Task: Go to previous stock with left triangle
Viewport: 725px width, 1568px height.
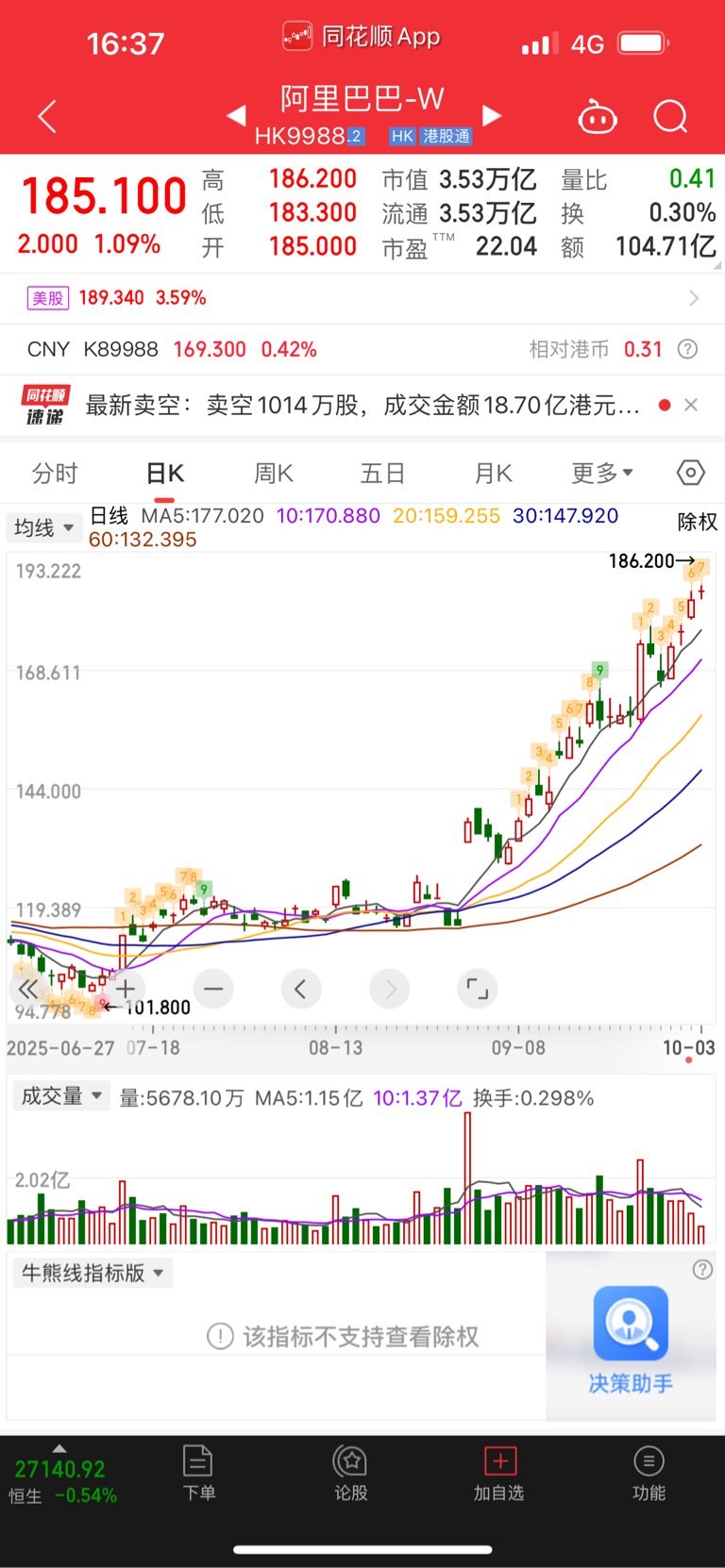Action: (x=236, y=115)
